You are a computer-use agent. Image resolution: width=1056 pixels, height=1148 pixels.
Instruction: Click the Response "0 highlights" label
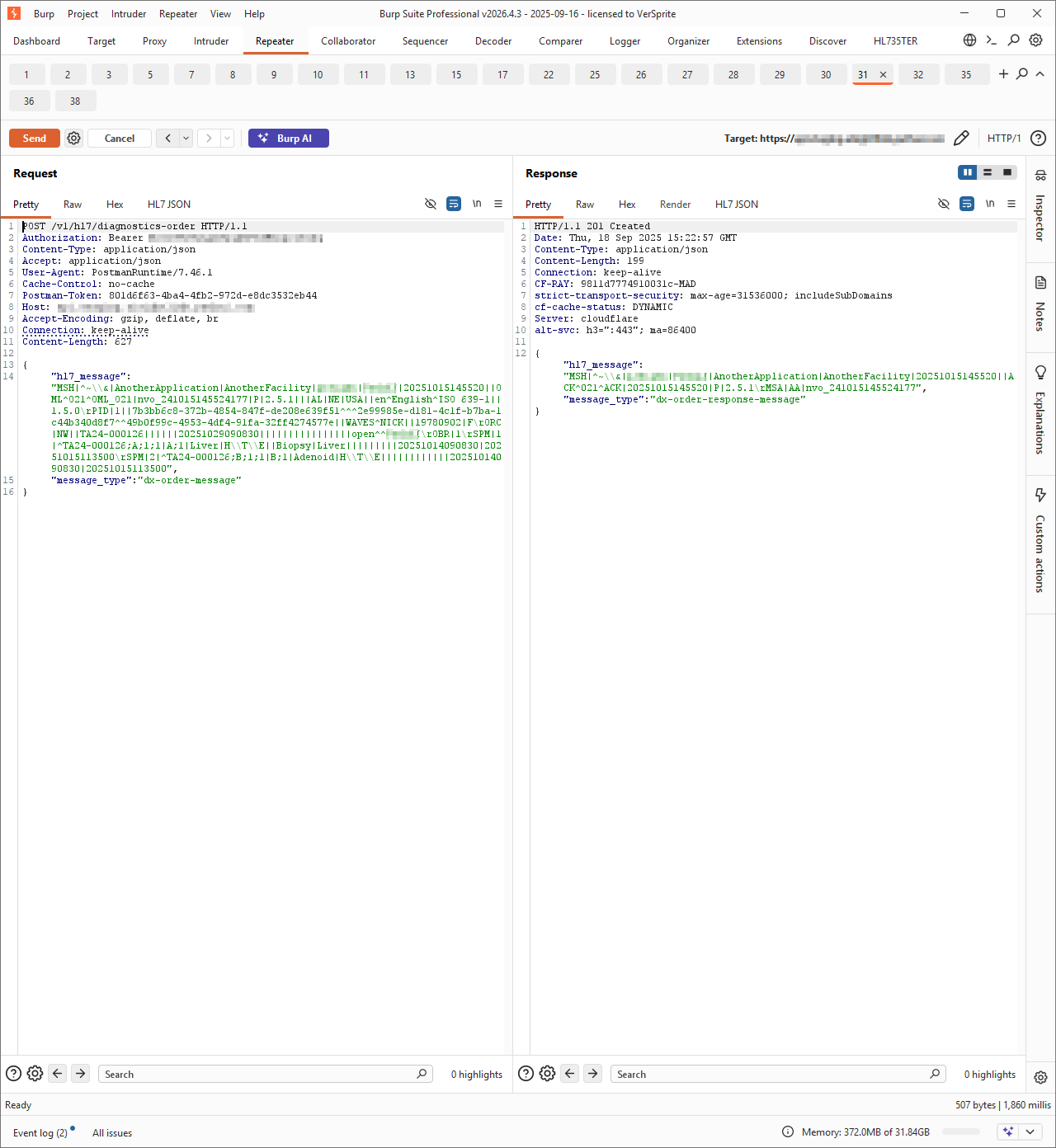(990, 1075)
